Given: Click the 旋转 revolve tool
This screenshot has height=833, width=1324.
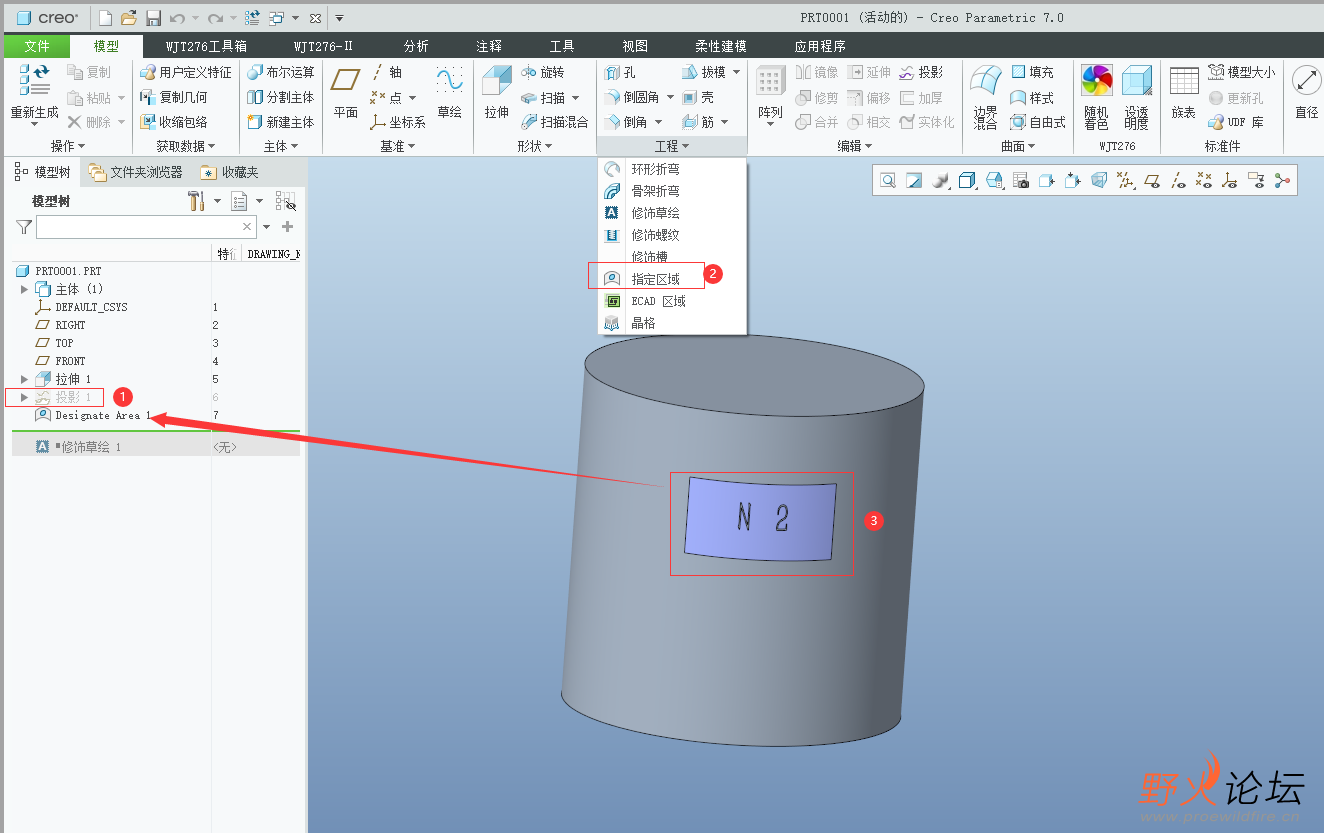Looking at the screenshot, I should click(x=543, y=72).
